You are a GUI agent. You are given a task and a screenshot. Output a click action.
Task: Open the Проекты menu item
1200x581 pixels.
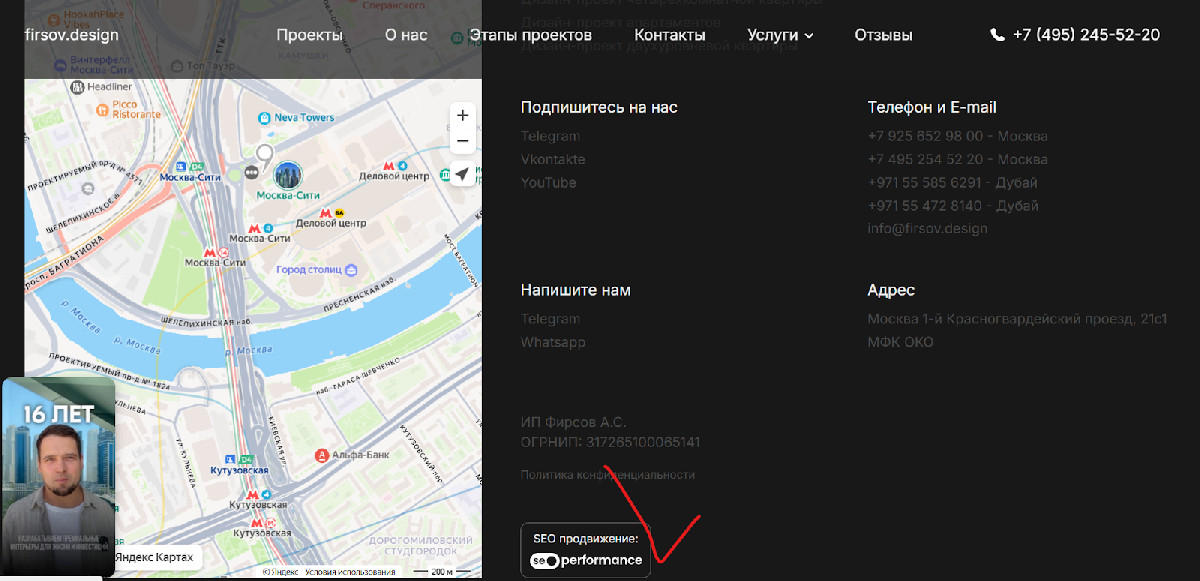[x=310, y=35]
